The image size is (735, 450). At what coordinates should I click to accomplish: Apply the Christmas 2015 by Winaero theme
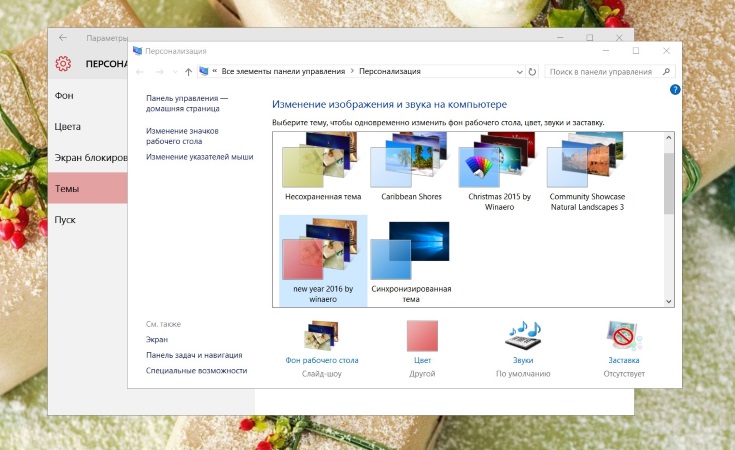499,172
